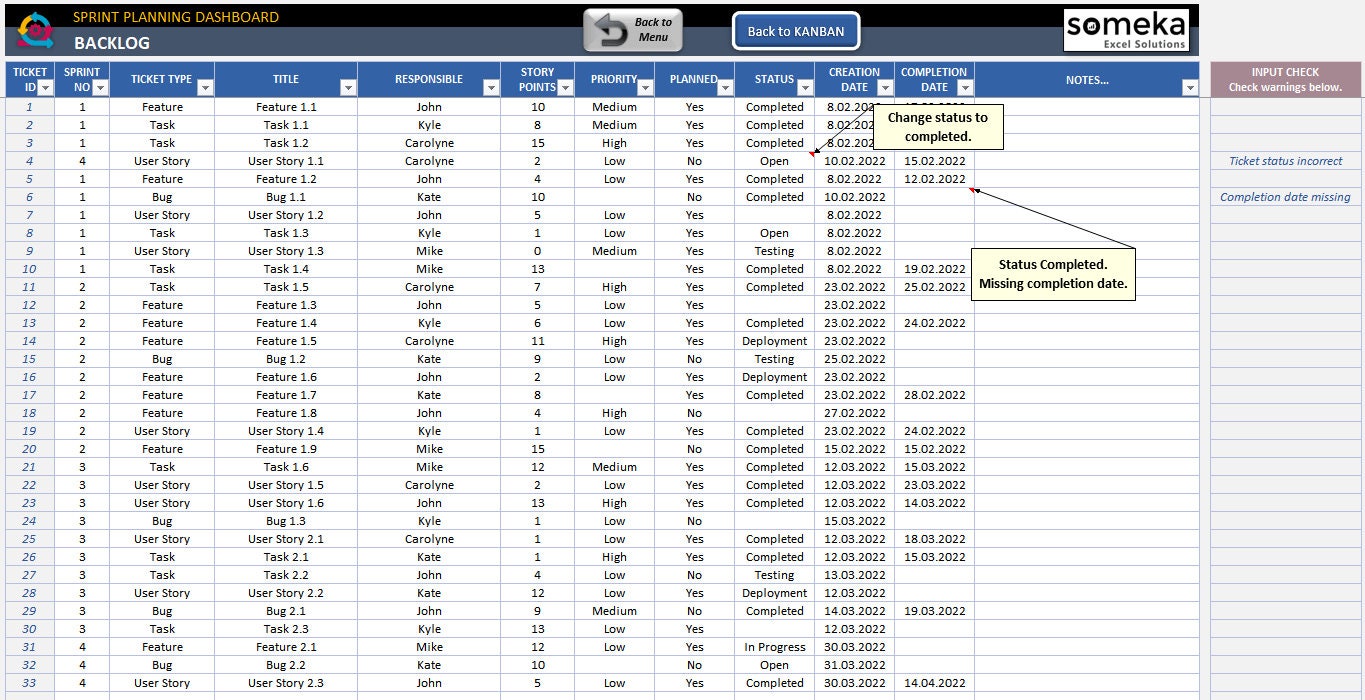
Task: Open the SPRINT NO filter dropdown
Action: [x=99, y=88]
